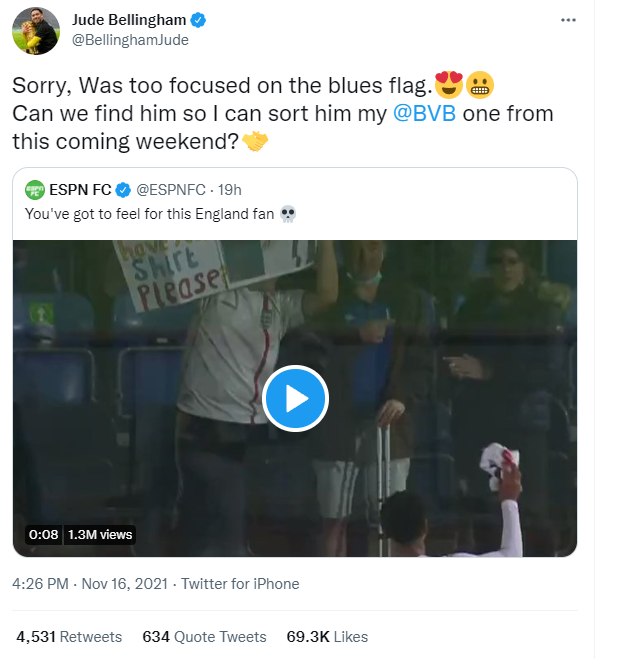Open the tweet's three-dot more menu
This screenshot has height=659, width=623.
click(x=568, y=20)
